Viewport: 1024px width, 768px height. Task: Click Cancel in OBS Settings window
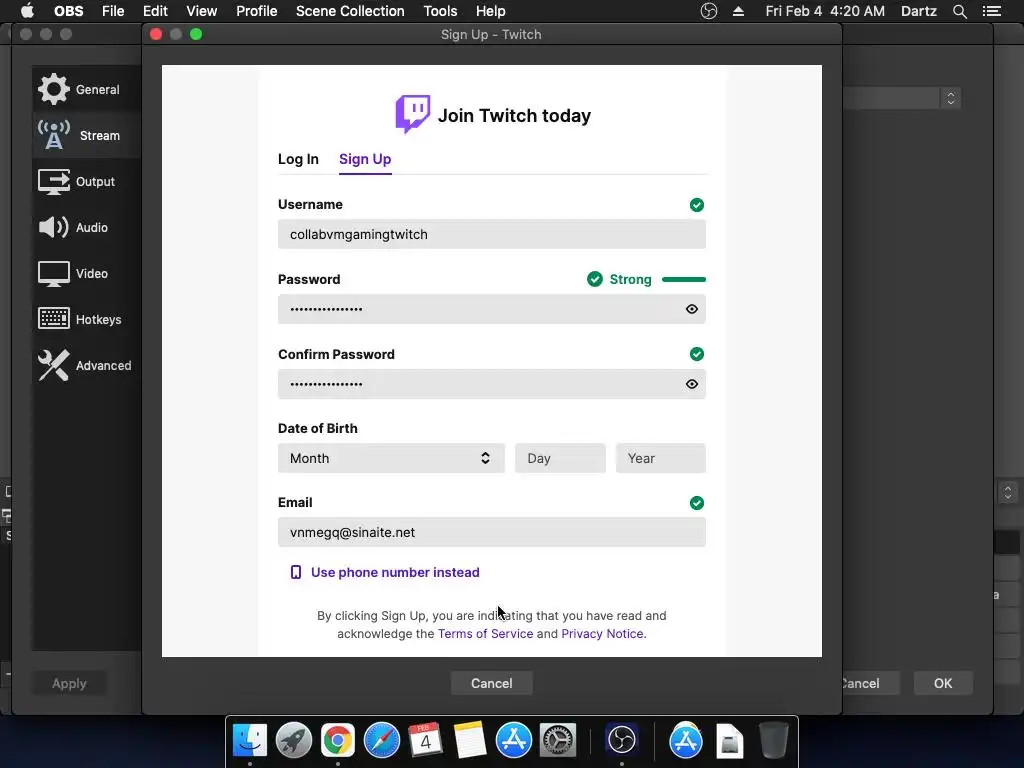point(871,683)
